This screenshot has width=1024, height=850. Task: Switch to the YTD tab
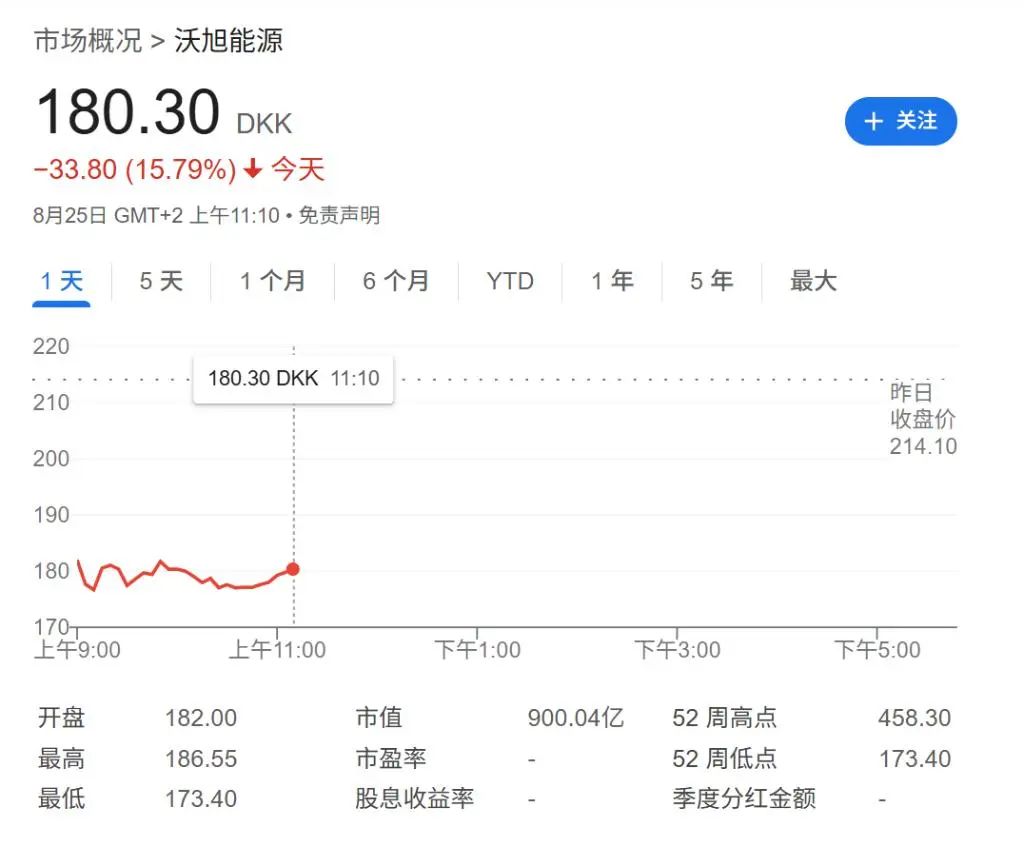(510, 281)
